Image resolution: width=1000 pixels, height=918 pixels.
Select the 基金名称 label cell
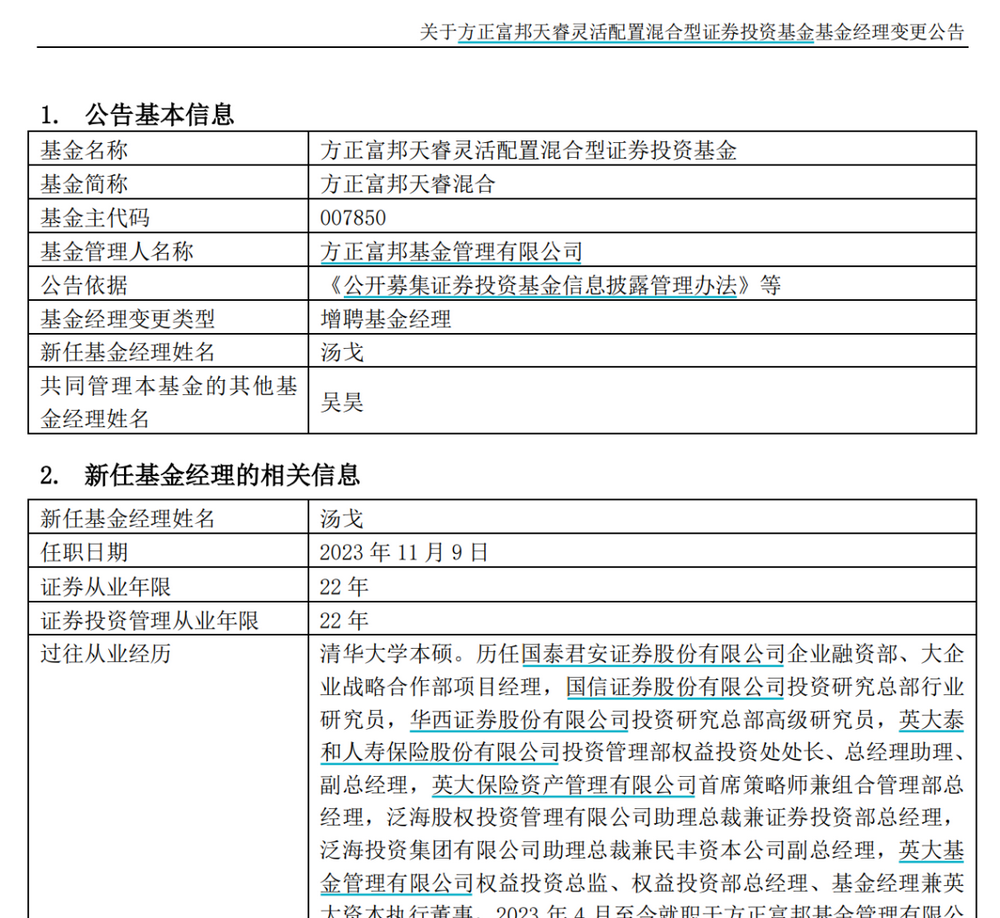168,149
